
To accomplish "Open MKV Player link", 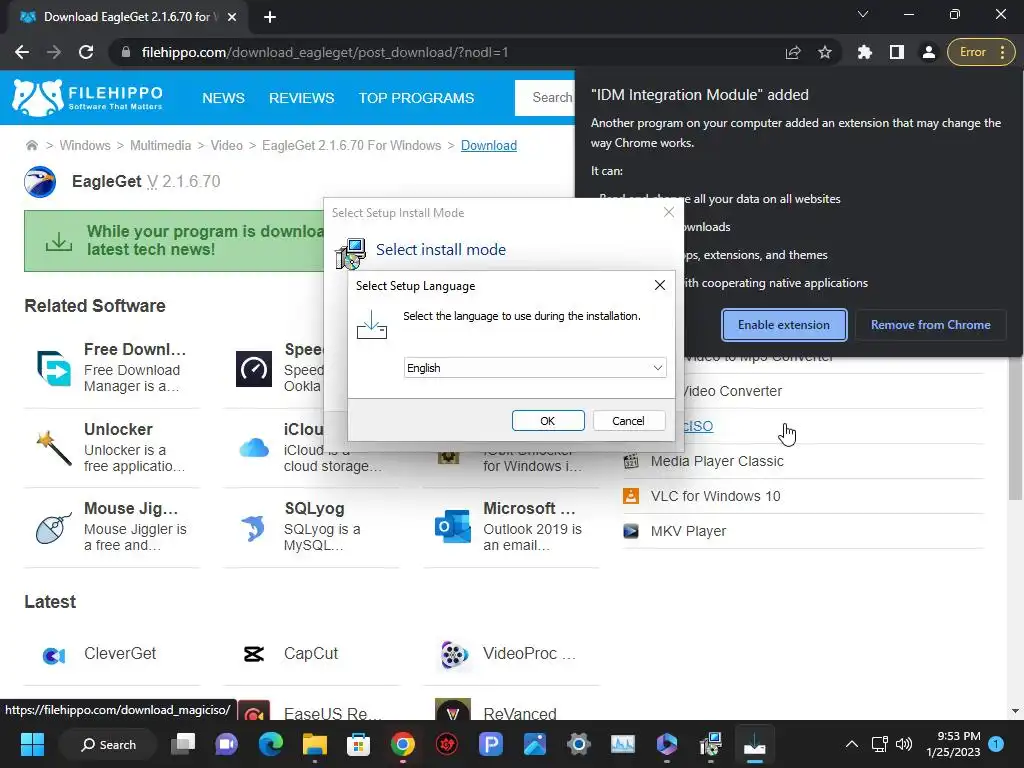I will coord(688,531).
